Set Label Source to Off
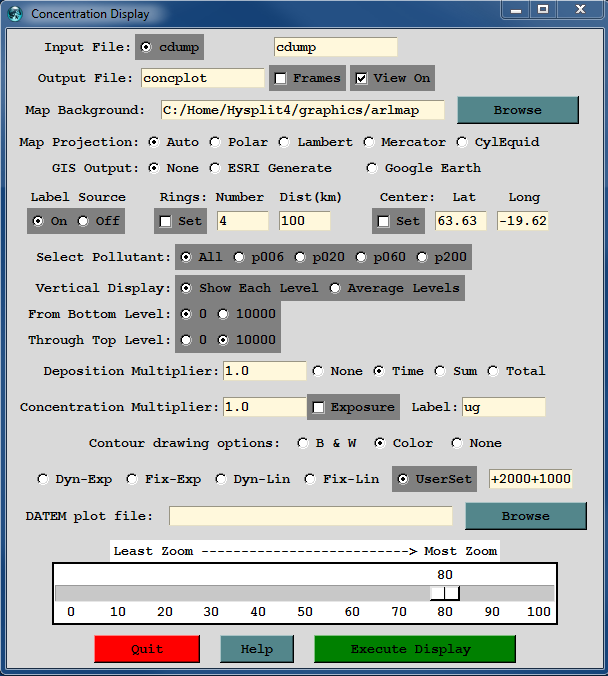This screenshot has width=608, height=676. click(84, 220)
